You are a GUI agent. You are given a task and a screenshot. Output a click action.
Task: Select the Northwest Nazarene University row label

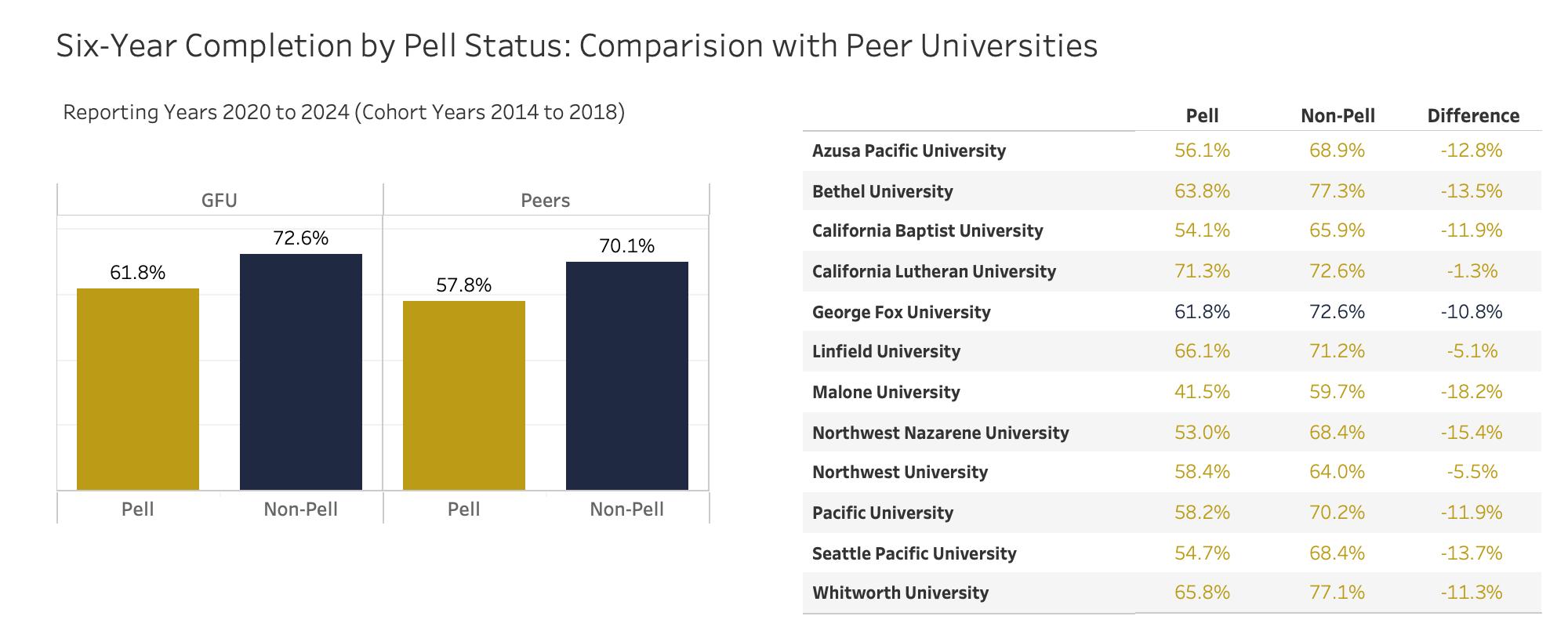[x=941, y=433]
